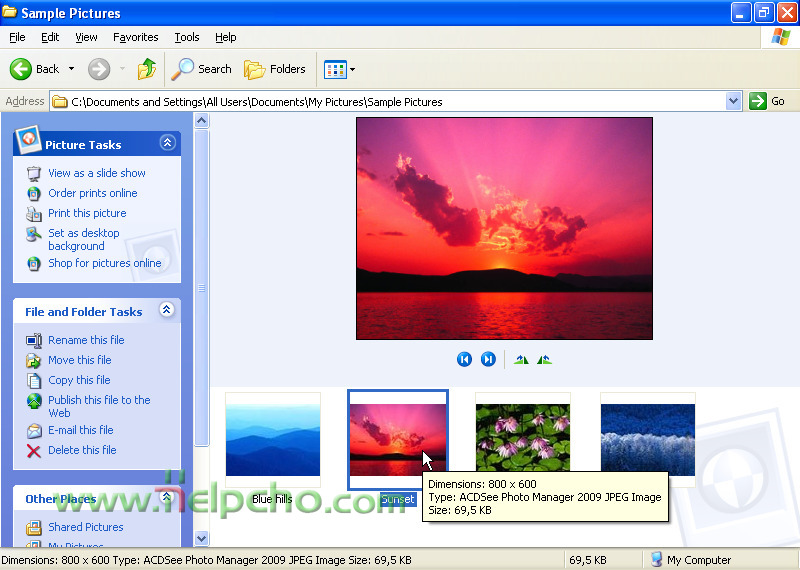The width and height of the screenshot is (800, 570).
Task: Click the Up folder icon
Action: point(147,69)
